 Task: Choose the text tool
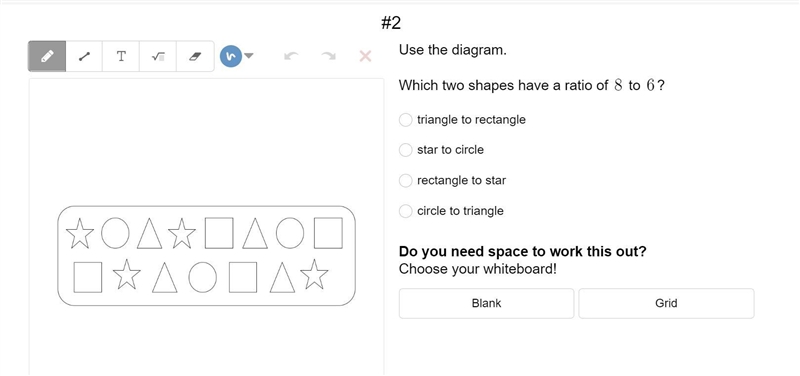121,56
